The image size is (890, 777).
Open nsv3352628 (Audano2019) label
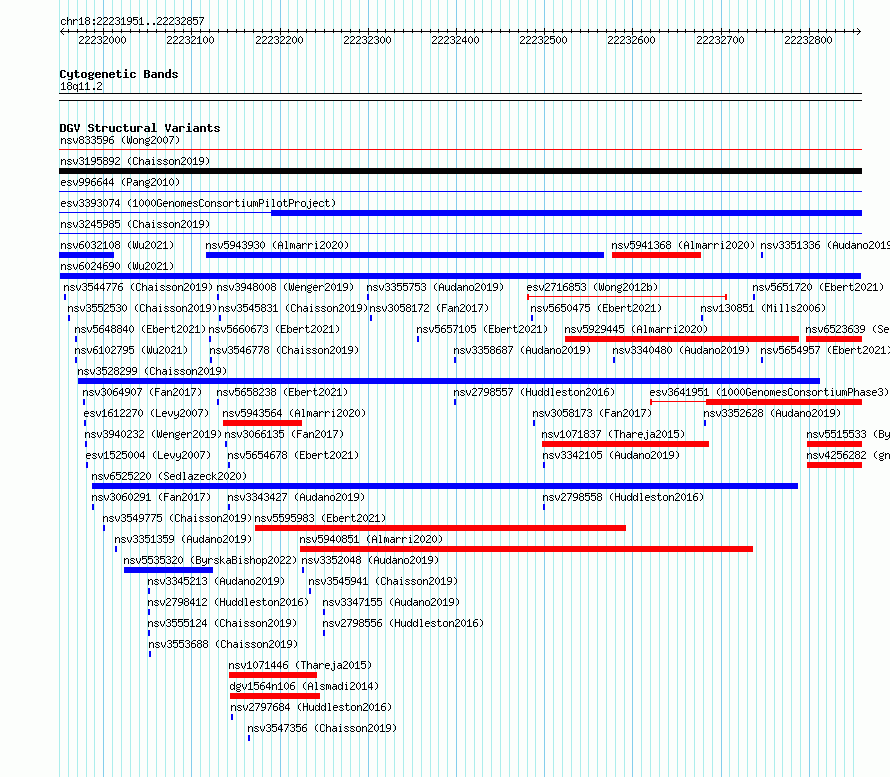point(772,413)
